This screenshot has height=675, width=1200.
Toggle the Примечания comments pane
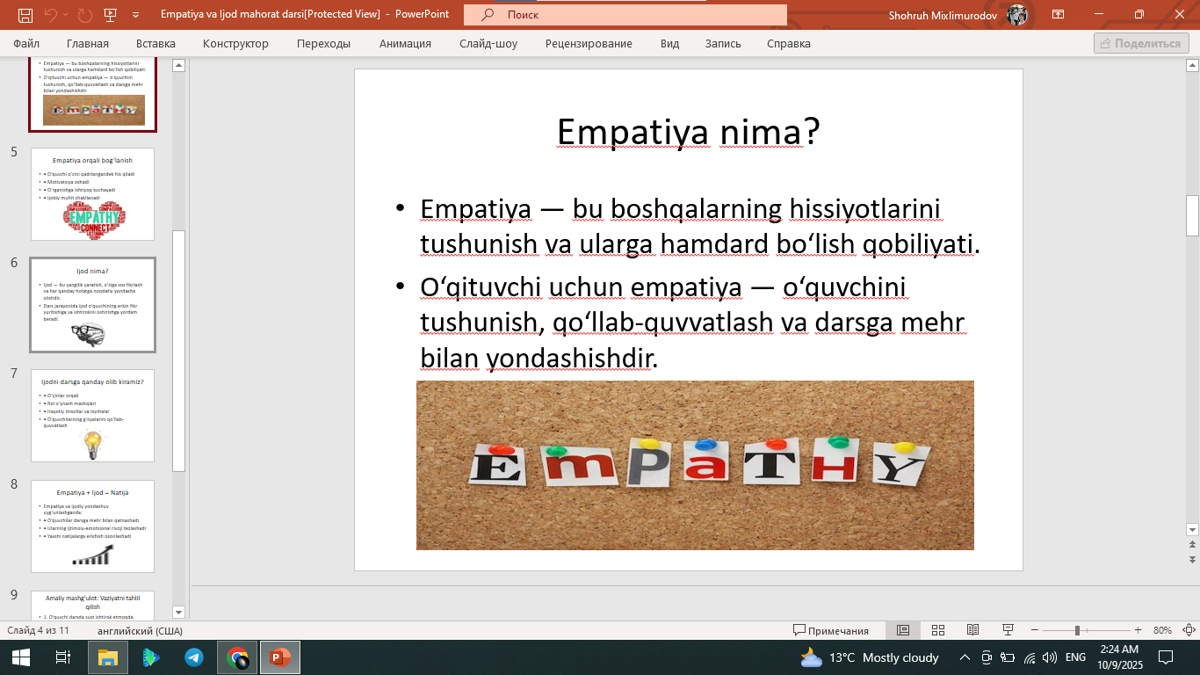point(831,630)
